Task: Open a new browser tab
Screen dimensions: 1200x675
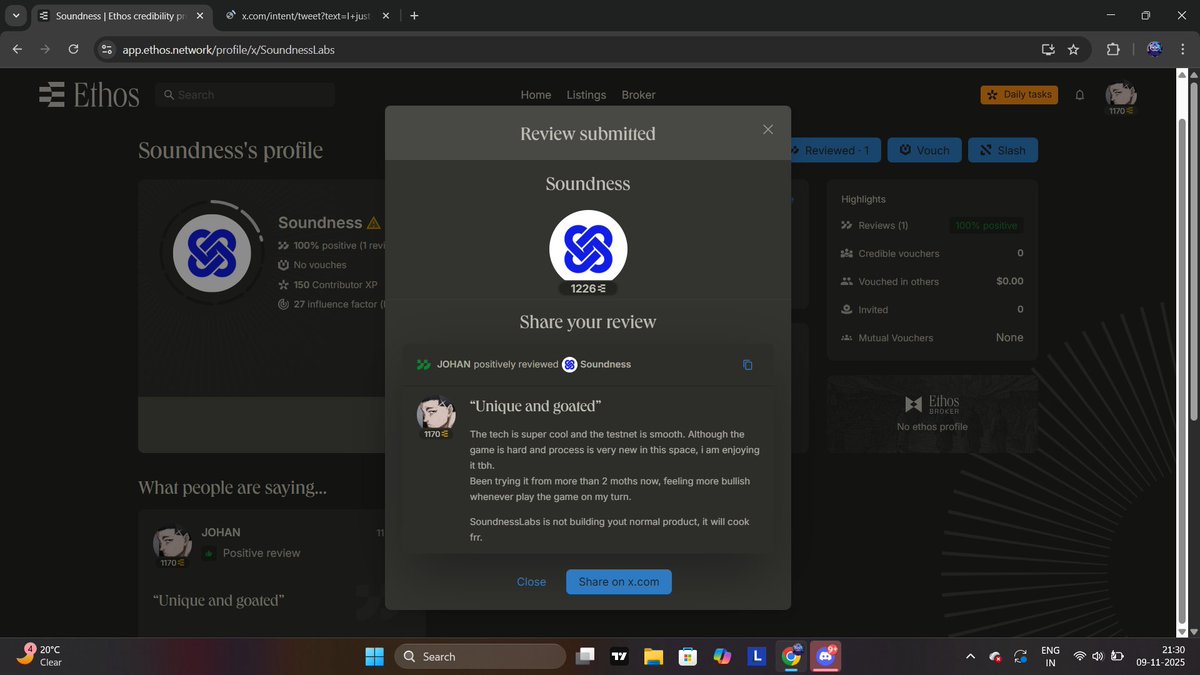Action: click(414, 16)
